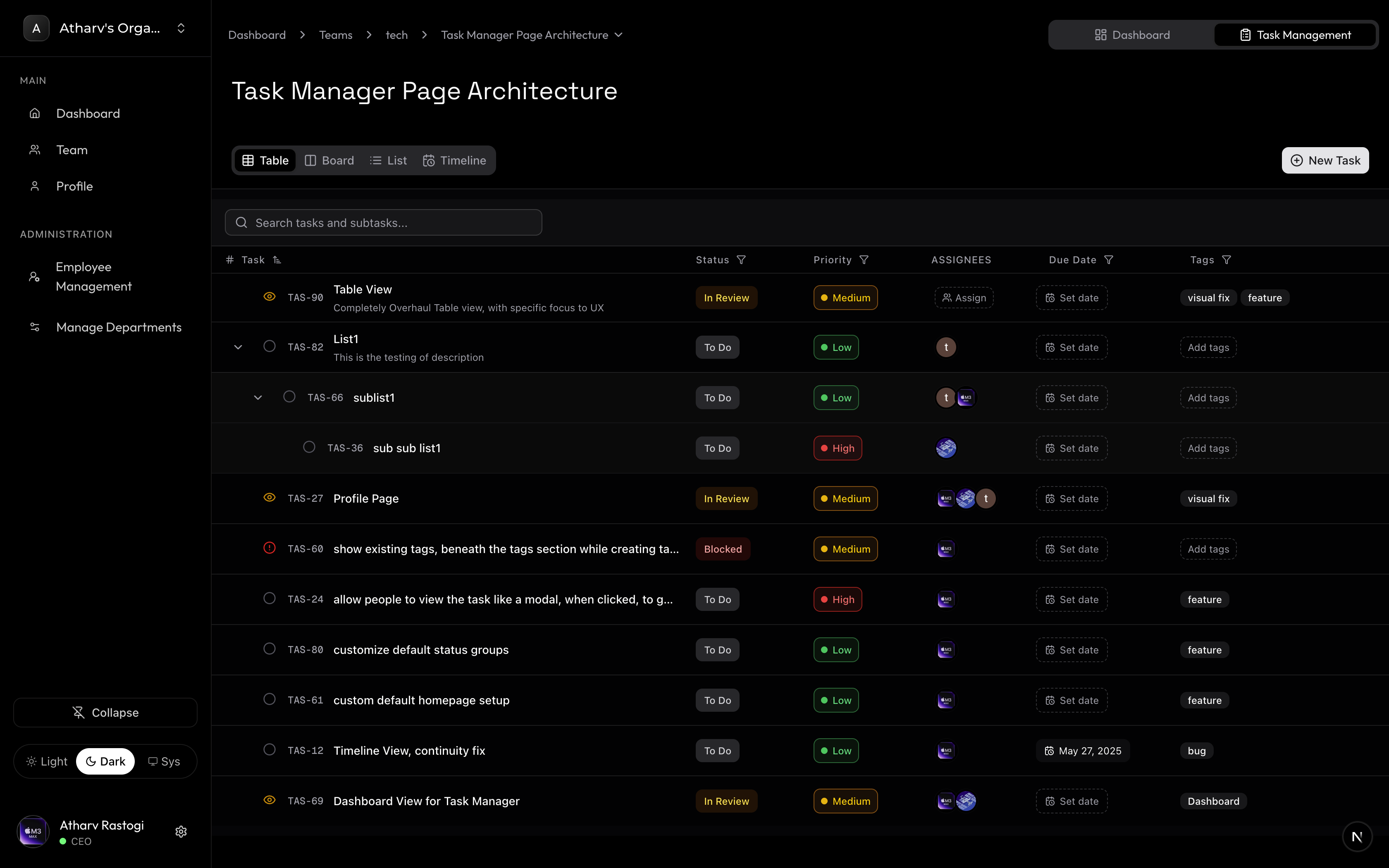Screen dimensions: 1389x868
Task: Click the Status column filter icon
Action: tap(741, 260)
